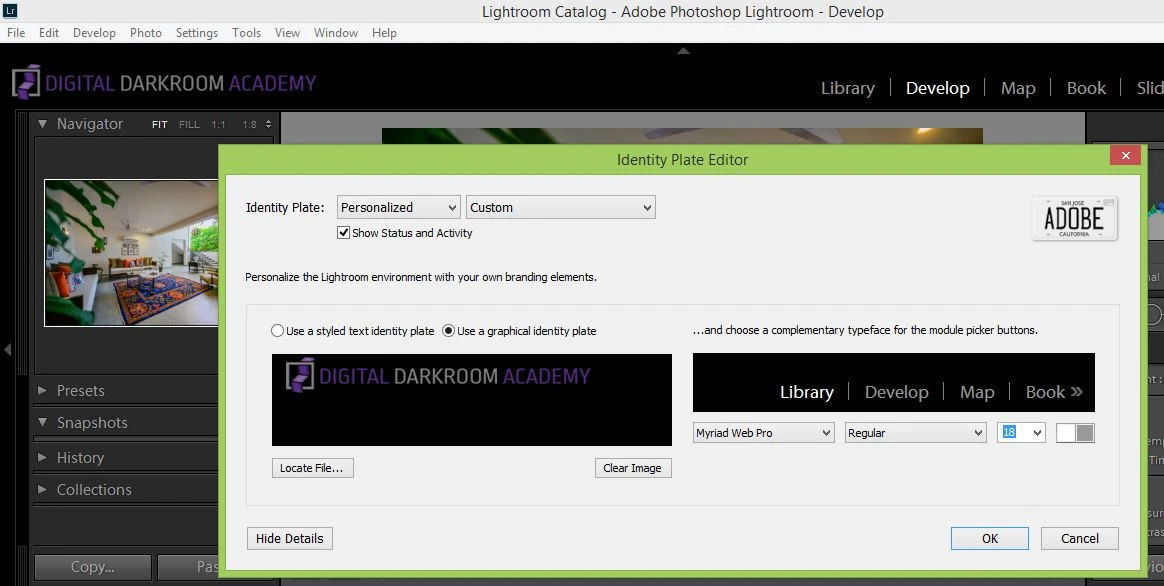Collapse the Navigator panel

point(42,124)
